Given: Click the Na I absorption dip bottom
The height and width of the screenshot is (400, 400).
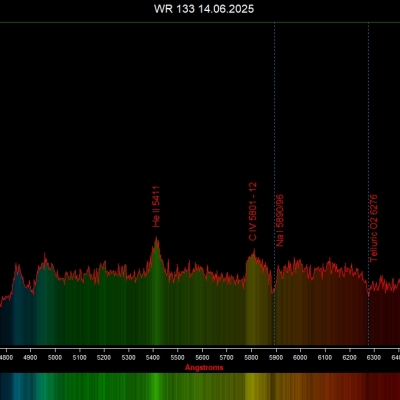Looking at the screenshot, I should click(273, 292).
